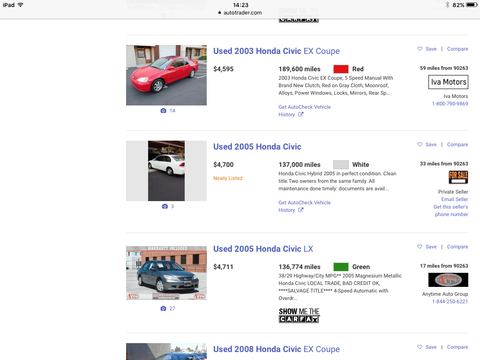Click external link icon on white Civic's AutoCheck

click(301, 210)
